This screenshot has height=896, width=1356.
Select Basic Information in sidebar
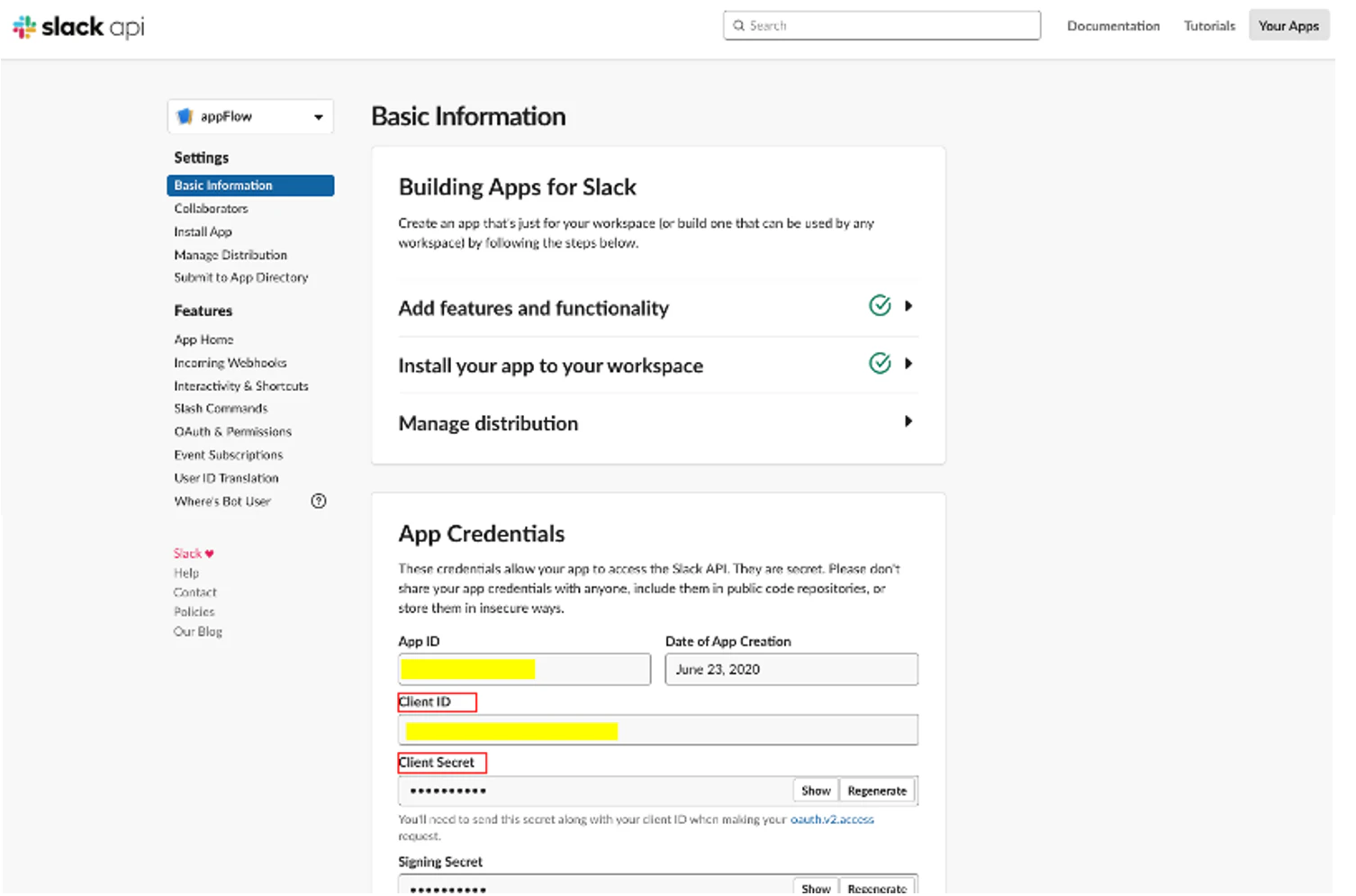coord(250,186)
